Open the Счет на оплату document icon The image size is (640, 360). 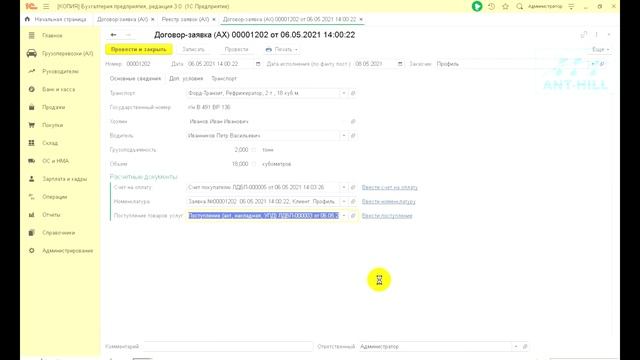pos(353,187)
